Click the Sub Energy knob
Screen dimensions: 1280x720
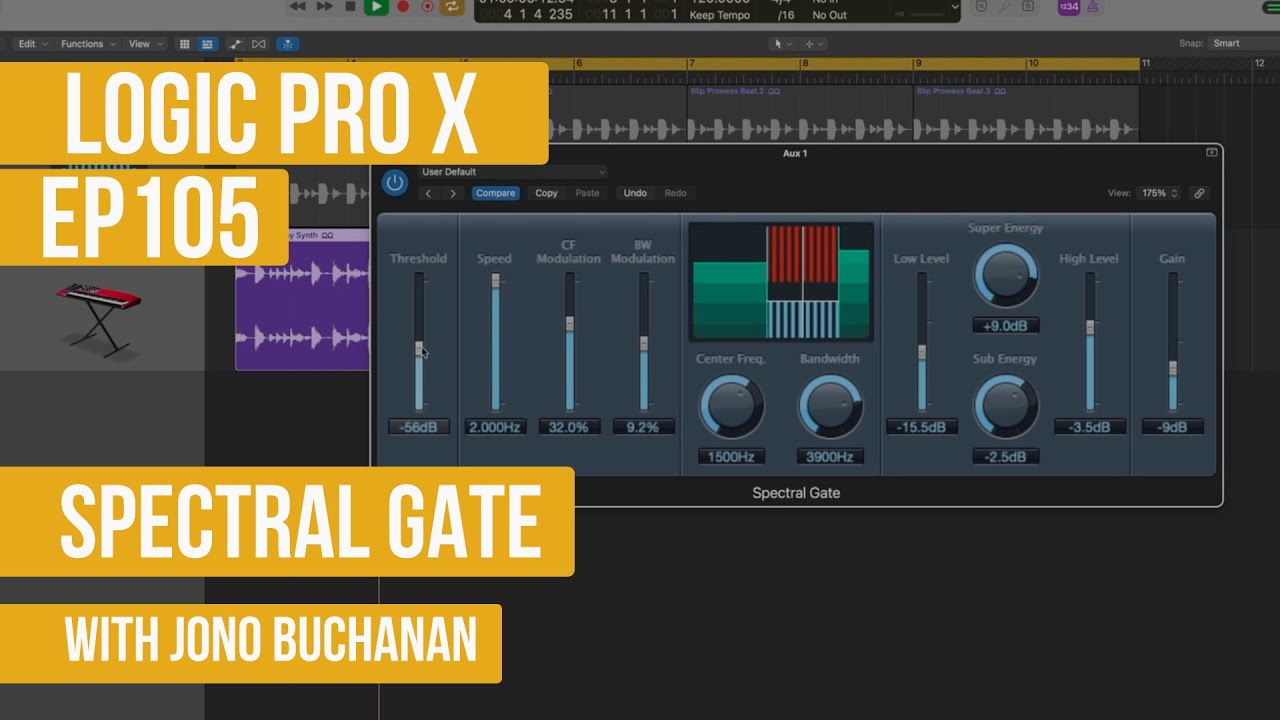coord(1006,406)
